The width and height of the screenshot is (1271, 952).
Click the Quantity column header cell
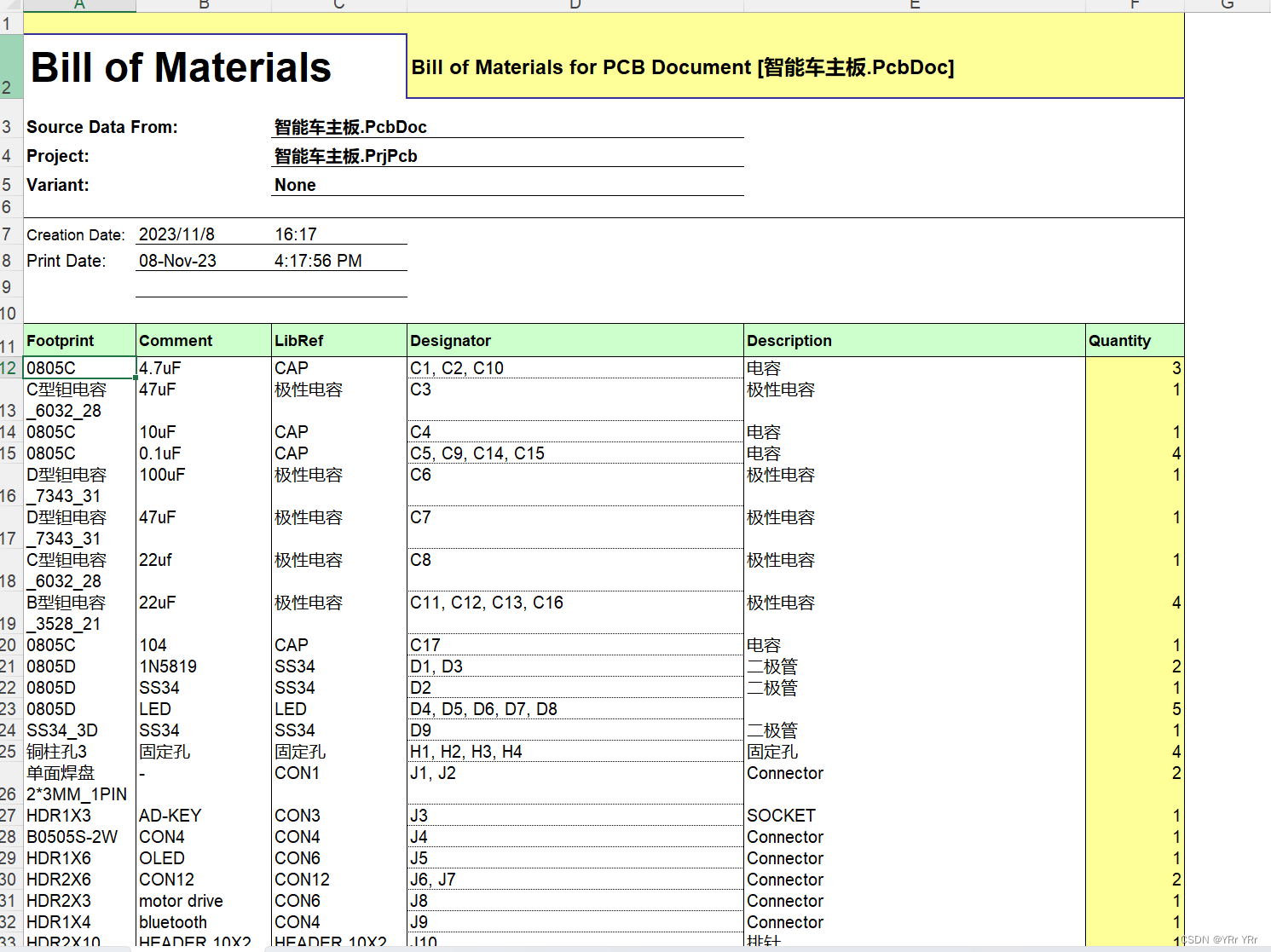click(x=1135, y=340)
